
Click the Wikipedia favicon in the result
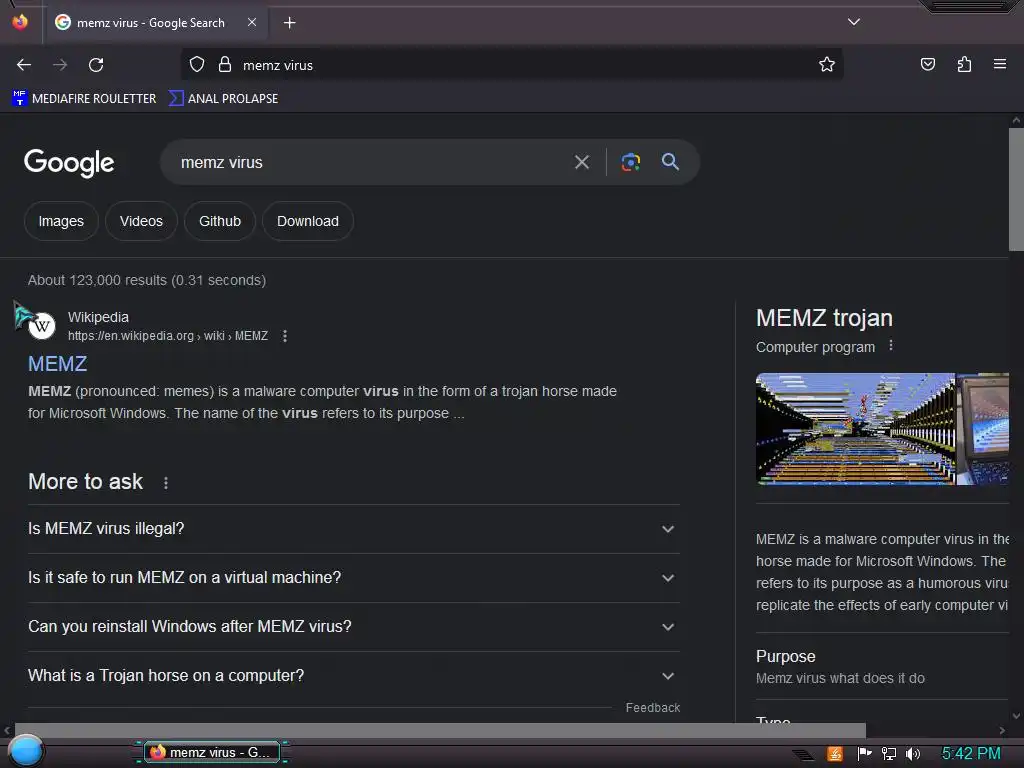coord(41,326)
